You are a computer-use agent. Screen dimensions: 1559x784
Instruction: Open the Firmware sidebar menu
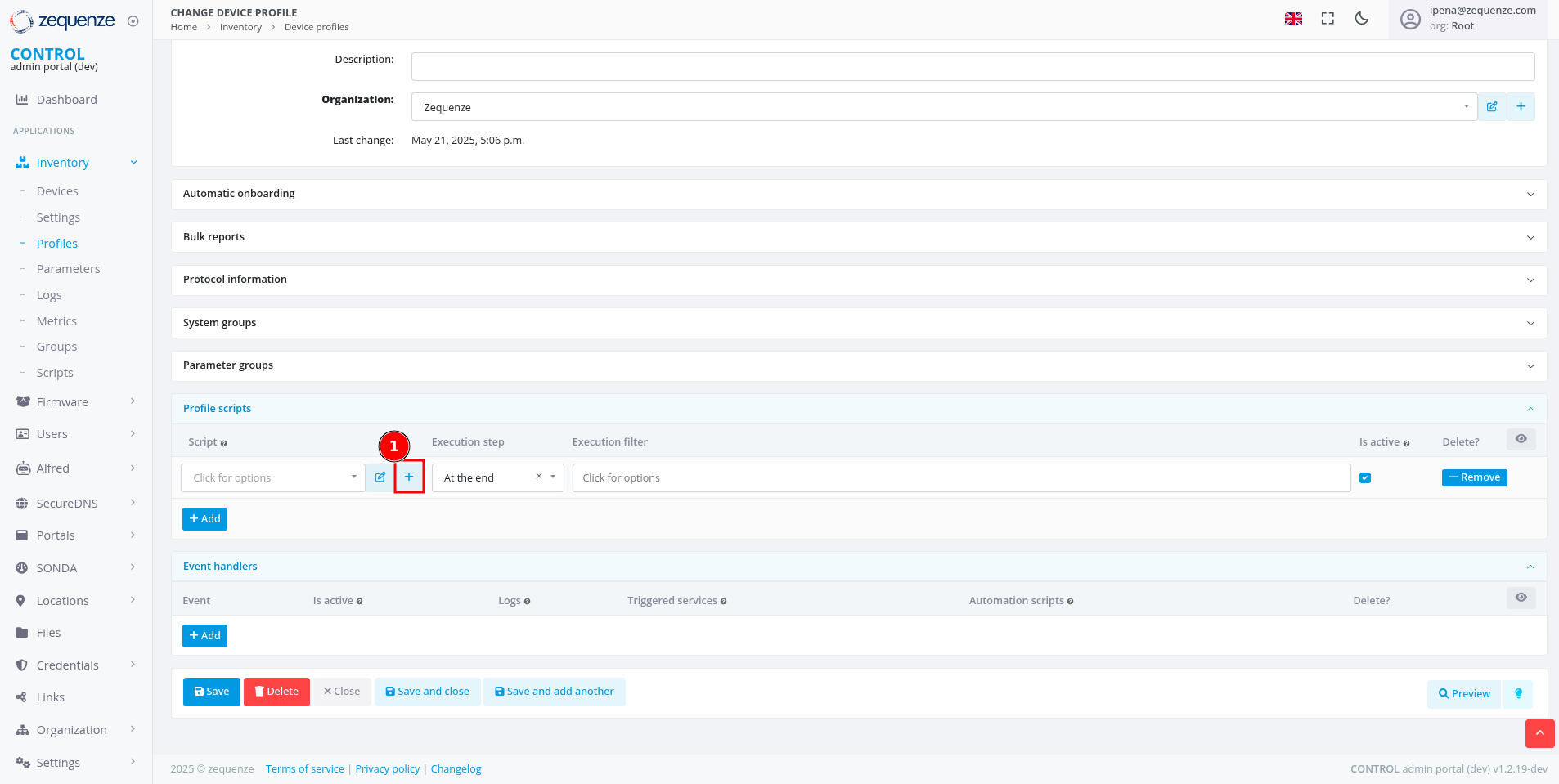pyautogui.click(x=62, y=402)
